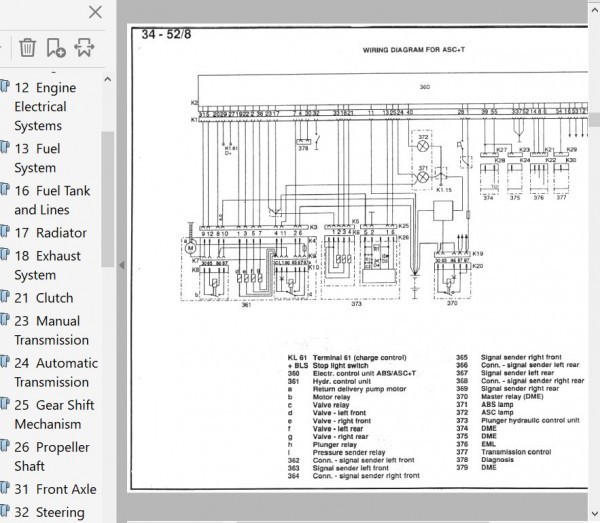Click the bookmark icon beside 24 Automatic
Screen dimensions: 600x523
coord(4,362)
